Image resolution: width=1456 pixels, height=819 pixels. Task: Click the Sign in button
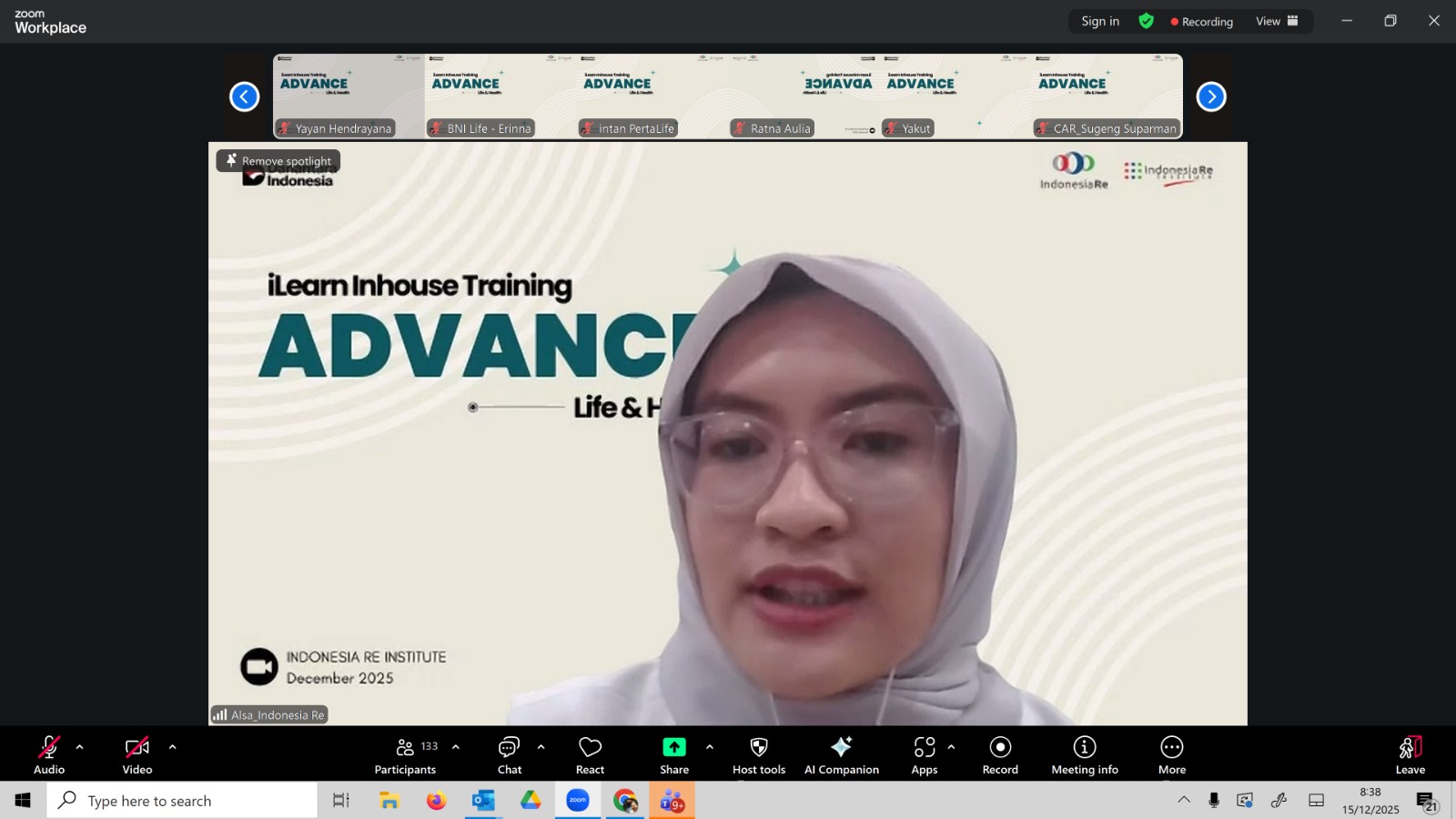pyautogui.click(x=1100, y=21)
